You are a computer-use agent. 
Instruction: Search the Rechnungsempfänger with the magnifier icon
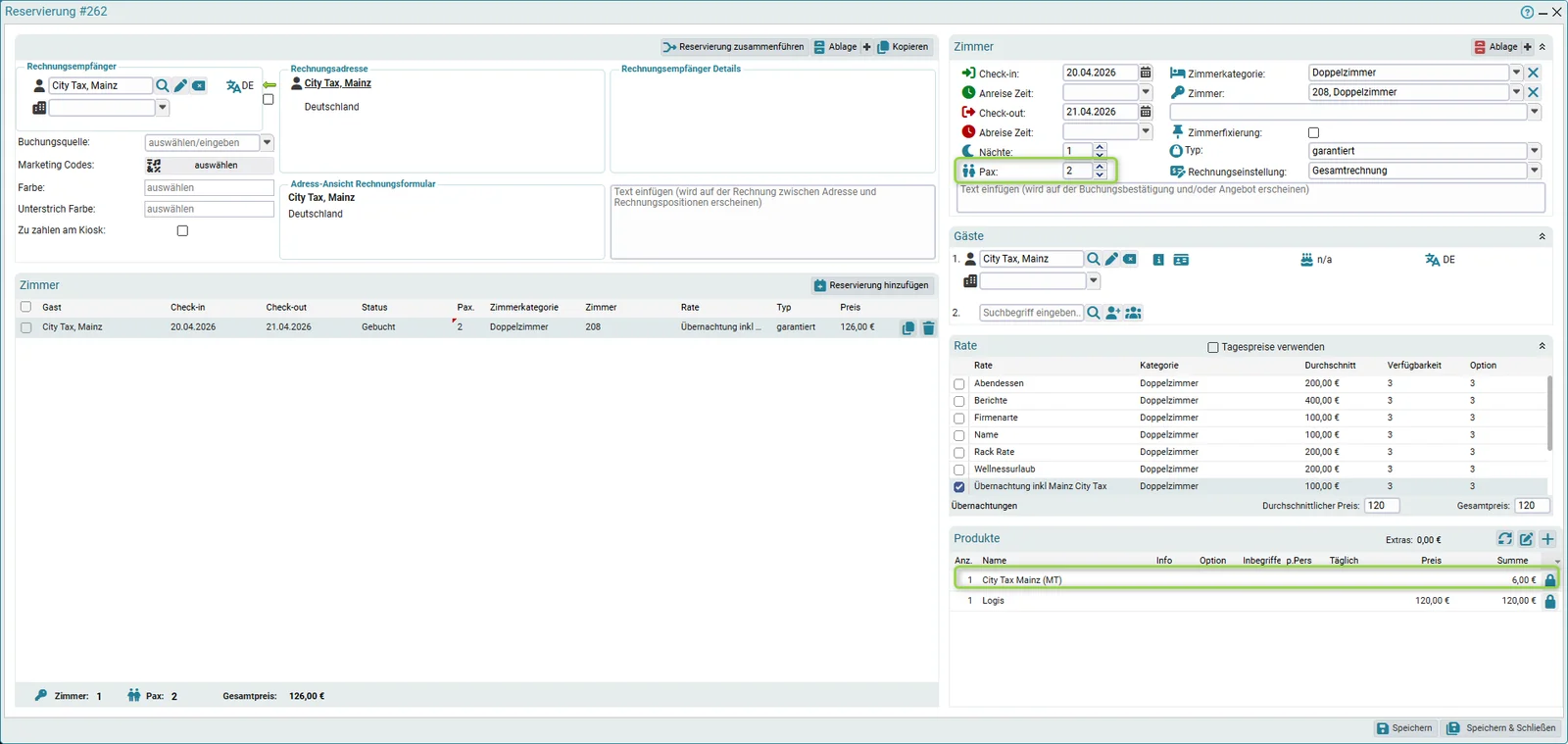[163, 86]
